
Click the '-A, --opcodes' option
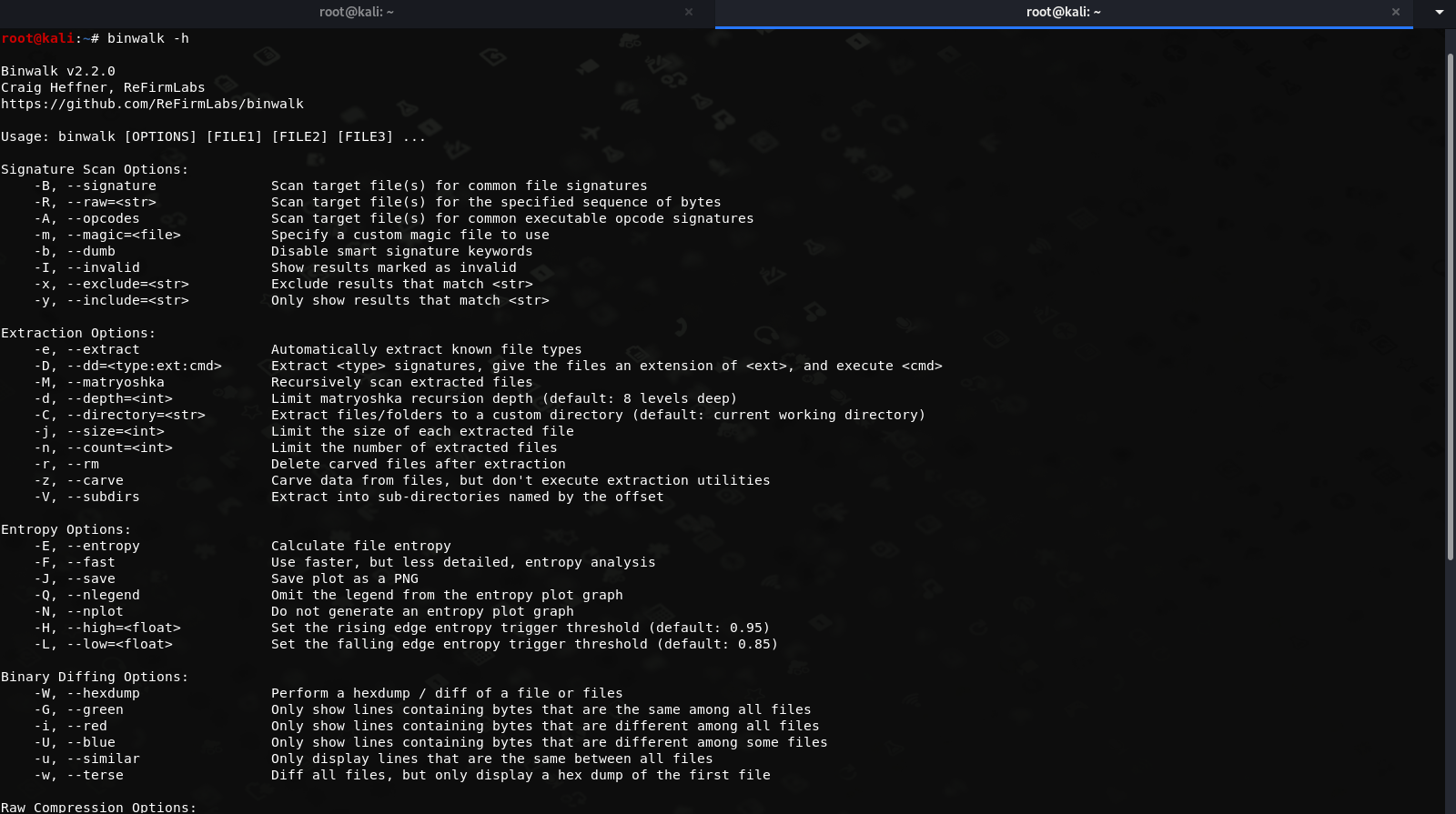tap(87, 218)
